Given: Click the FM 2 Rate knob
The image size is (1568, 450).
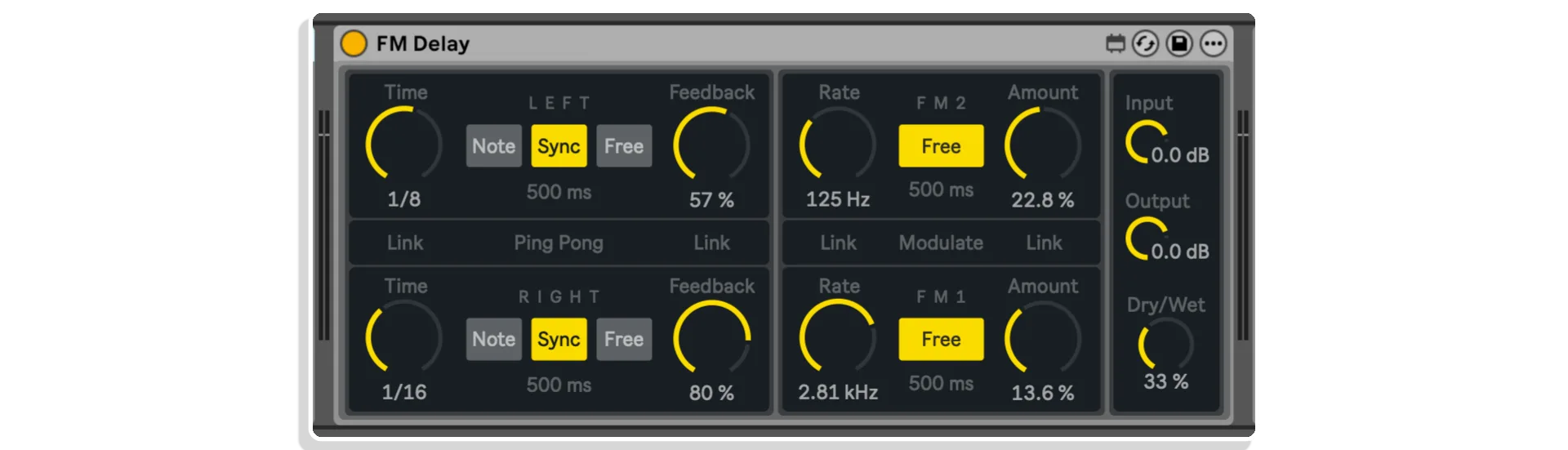Looking at the screenshot, I should [x=838, y=145].
